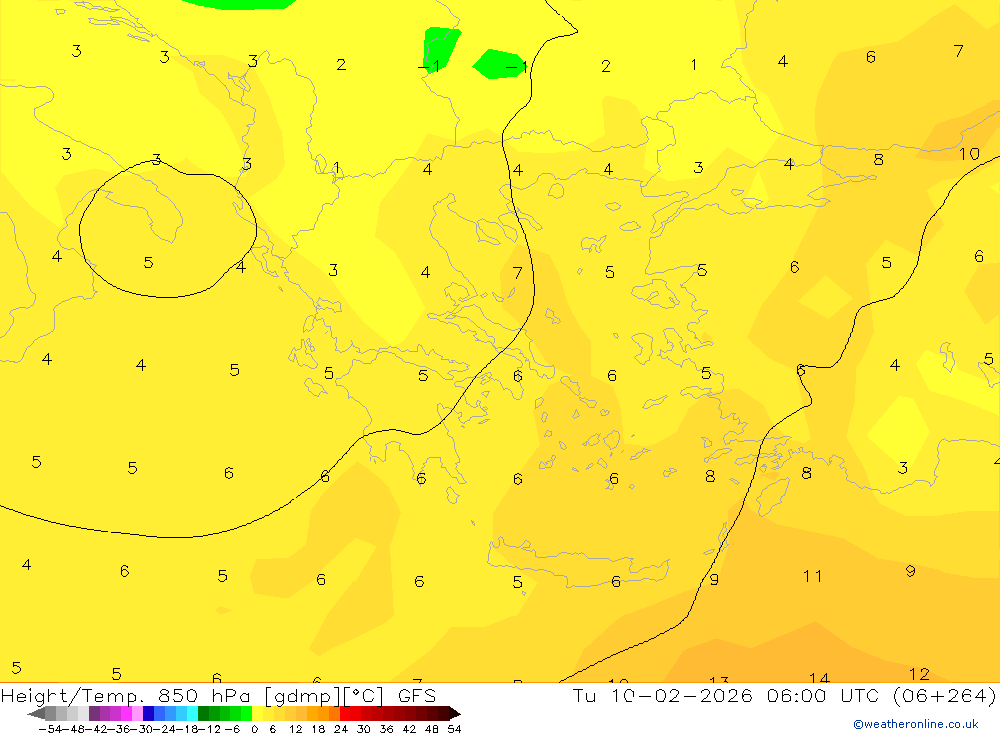Click the weatheronline.co.uk copyright link

tap(915, 724)
